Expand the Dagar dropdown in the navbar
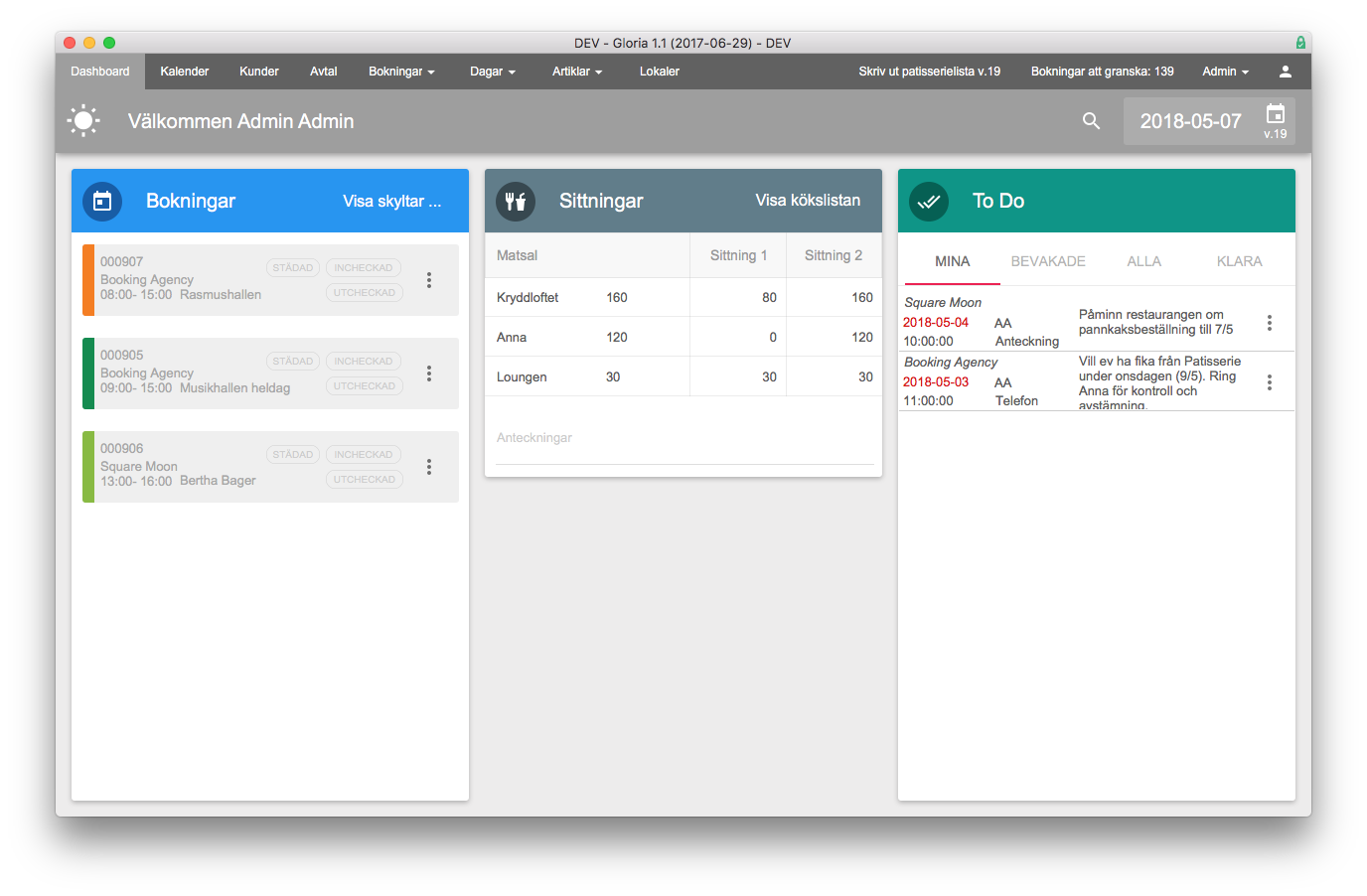1367x896 pixels. click(x=492, y=72)
